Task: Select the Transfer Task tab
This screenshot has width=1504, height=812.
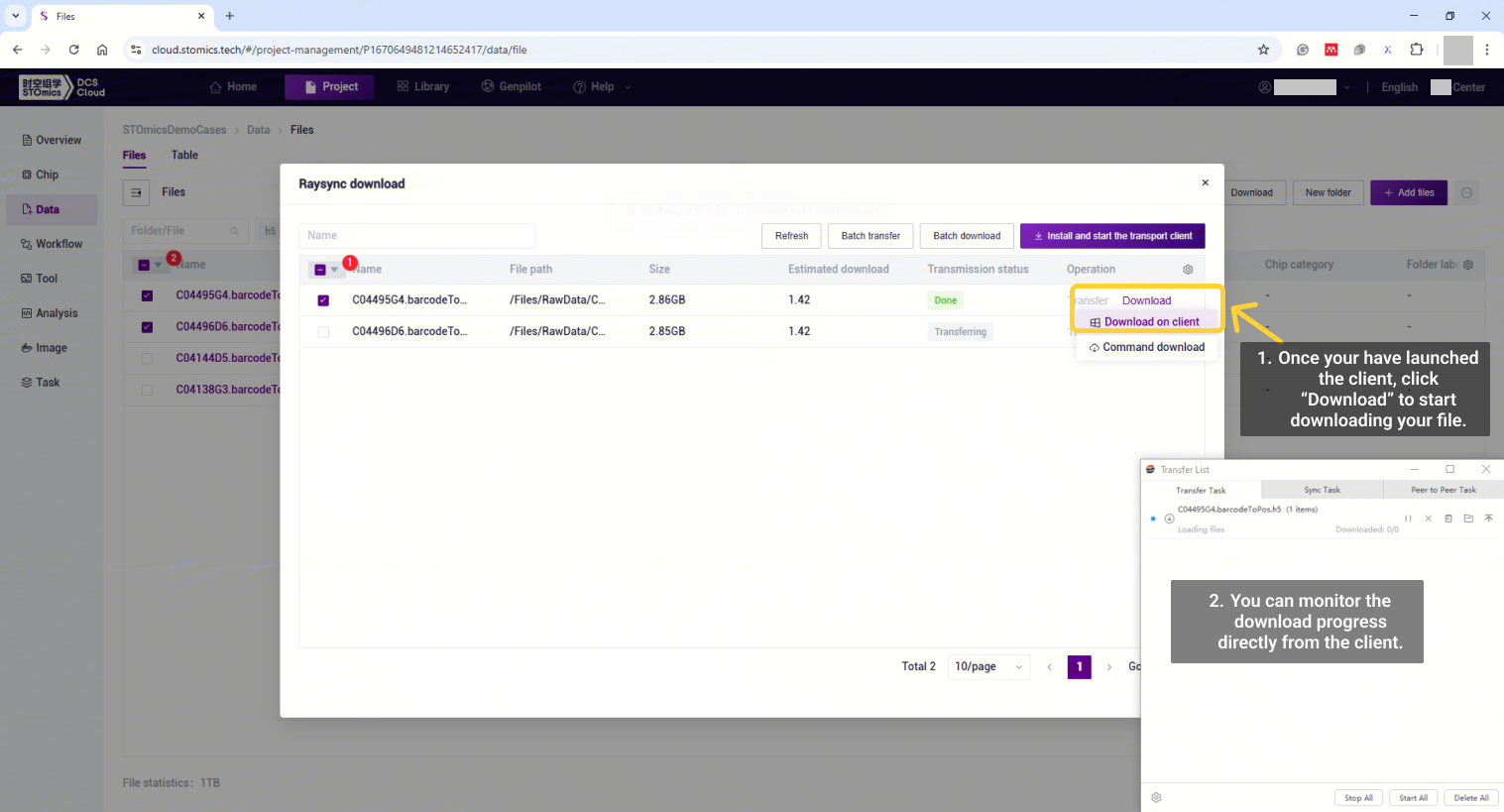Action: pyautogui.click(x=1201, y=490)
